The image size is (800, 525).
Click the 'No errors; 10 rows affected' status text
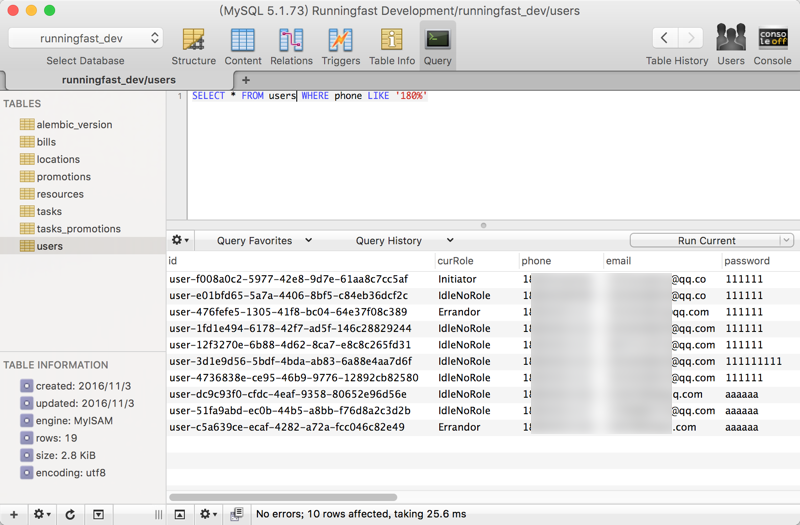click(361, 514)
